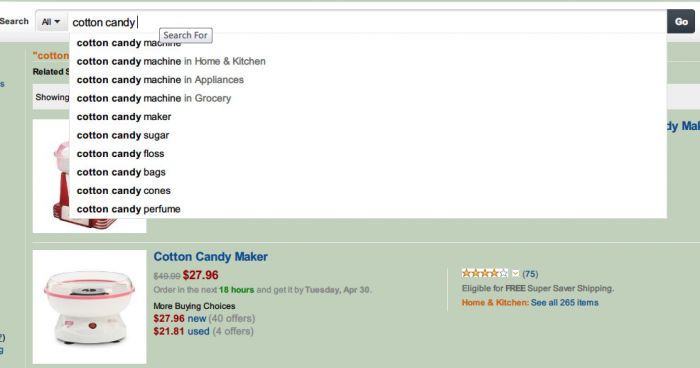Expand the rating breakdown dropdown arrow
The image size is (700, 368).
pyautogui.click(x=515, y=273)
